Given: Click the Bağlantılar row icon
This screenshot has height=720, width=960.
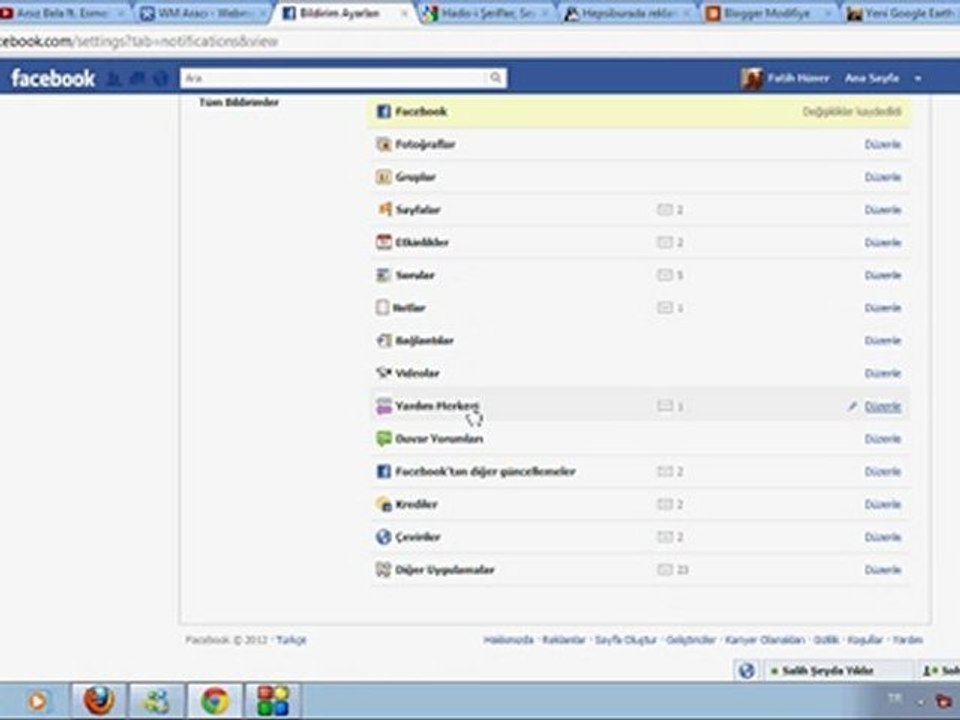Looking at the screenshot, I should (383, 340).
